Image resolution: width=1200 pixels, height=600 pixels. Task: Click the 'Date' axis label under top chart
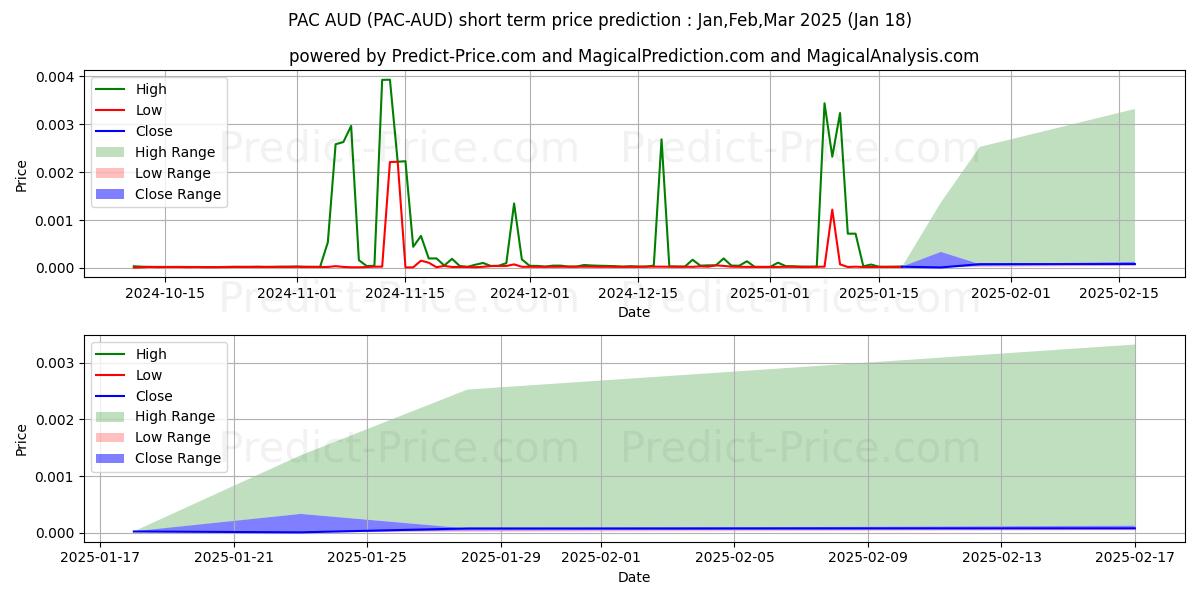[x=634, y=312]
